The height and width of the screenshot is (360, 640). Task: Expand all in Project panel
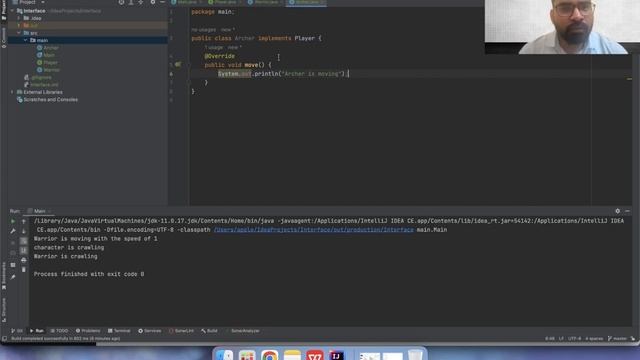point(131,2)
